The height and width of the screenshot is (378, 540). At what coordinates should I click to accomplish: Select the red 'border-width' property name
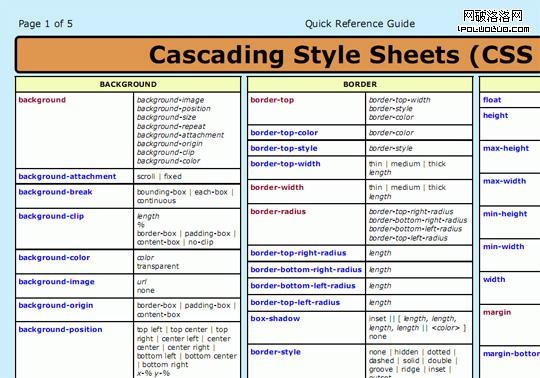pyautogui.click(x=277, y=187)
